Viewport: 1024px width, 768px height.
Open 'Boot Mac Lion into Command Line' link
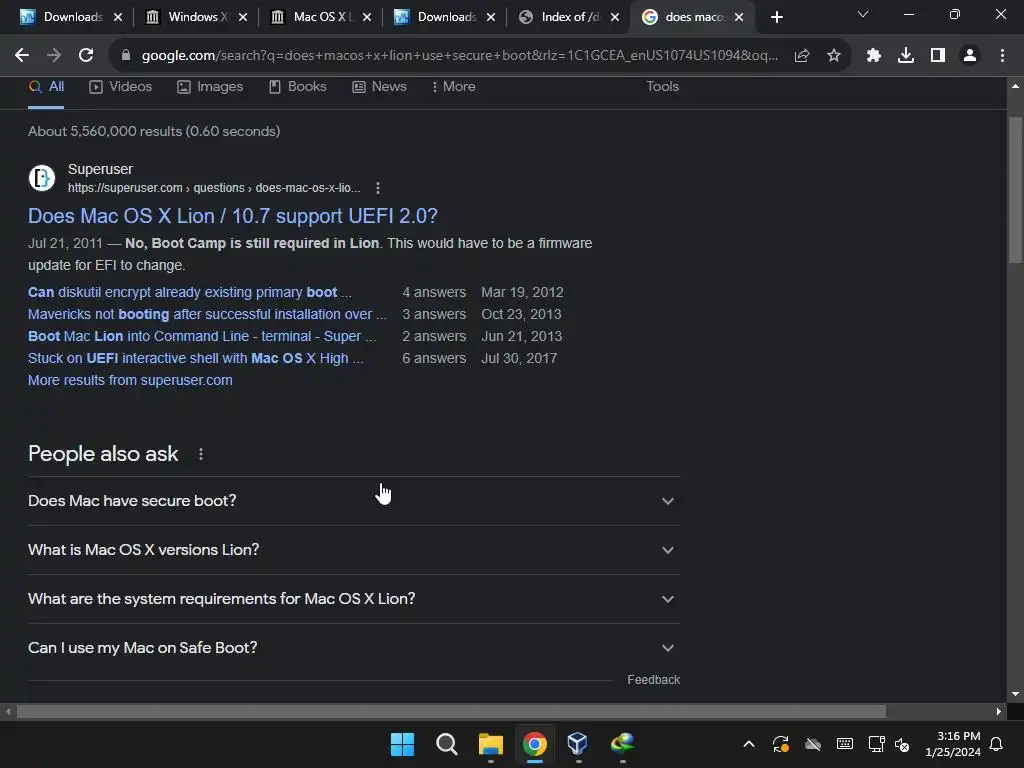pos(202,336)
